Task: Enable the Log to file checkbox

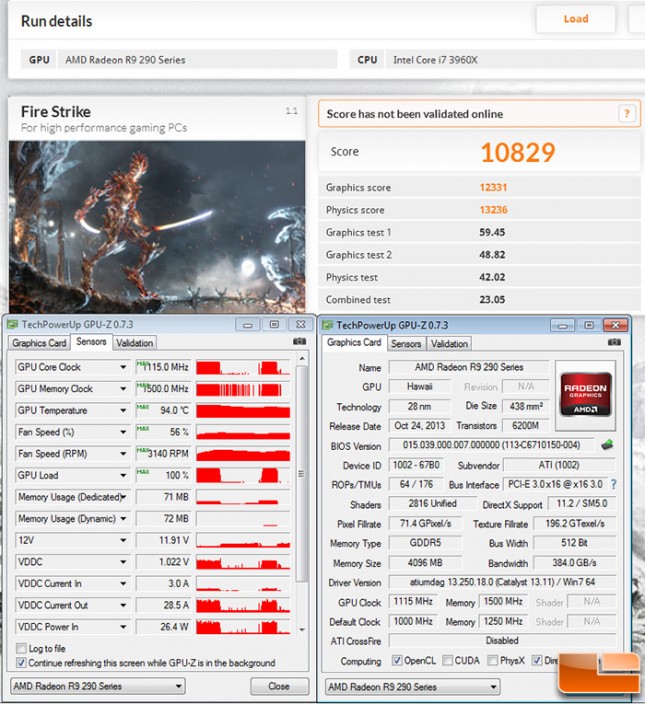Action: (x=21, y=648)
